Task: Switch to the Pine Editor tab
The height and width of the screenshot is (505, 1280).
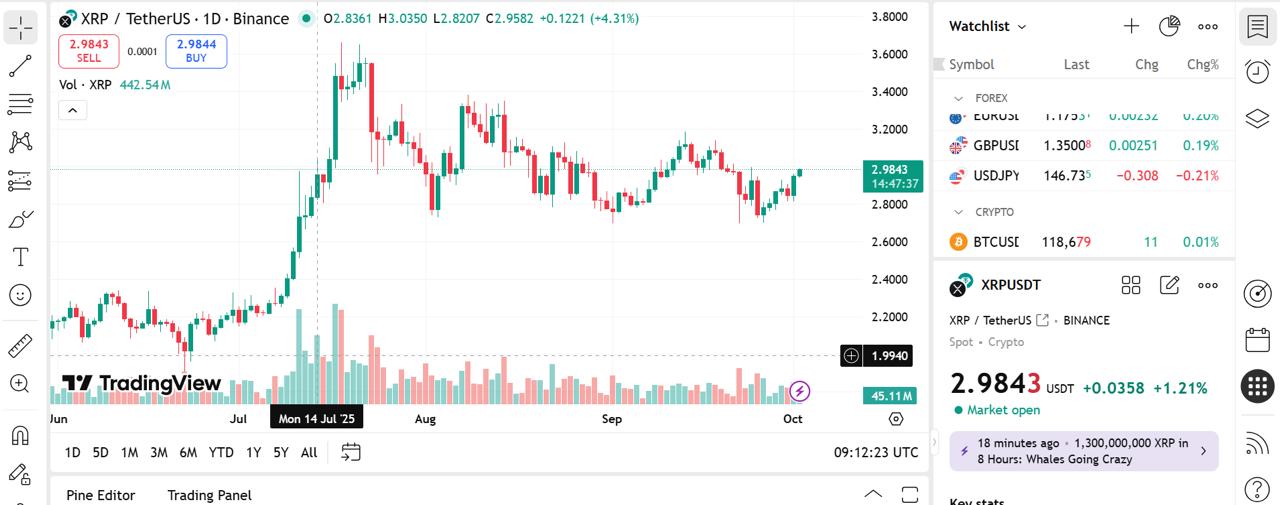Action: (x=100, y=495)
